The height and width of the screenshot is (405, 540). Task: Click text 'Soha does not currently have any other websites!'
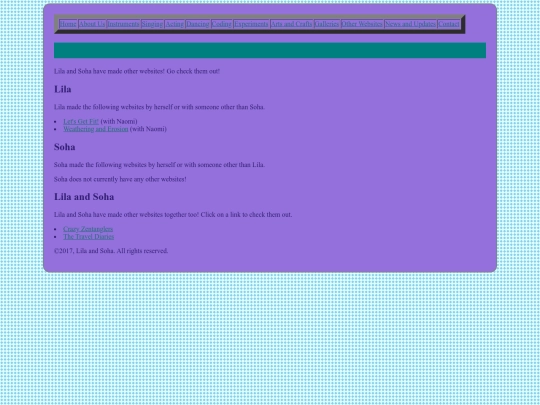(x=120, y=179)
